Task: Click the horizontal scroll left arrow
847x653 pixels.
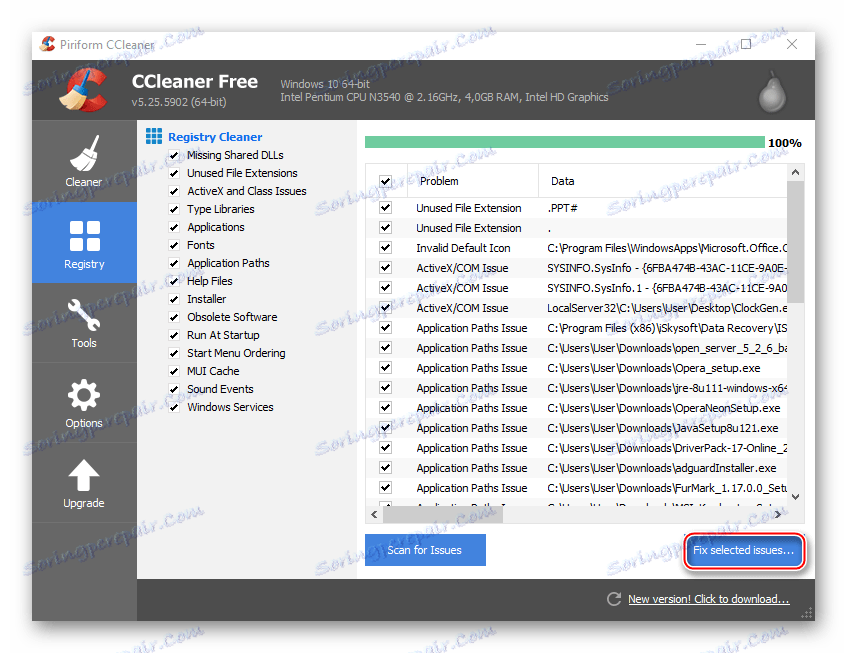Action: [374, 515]
